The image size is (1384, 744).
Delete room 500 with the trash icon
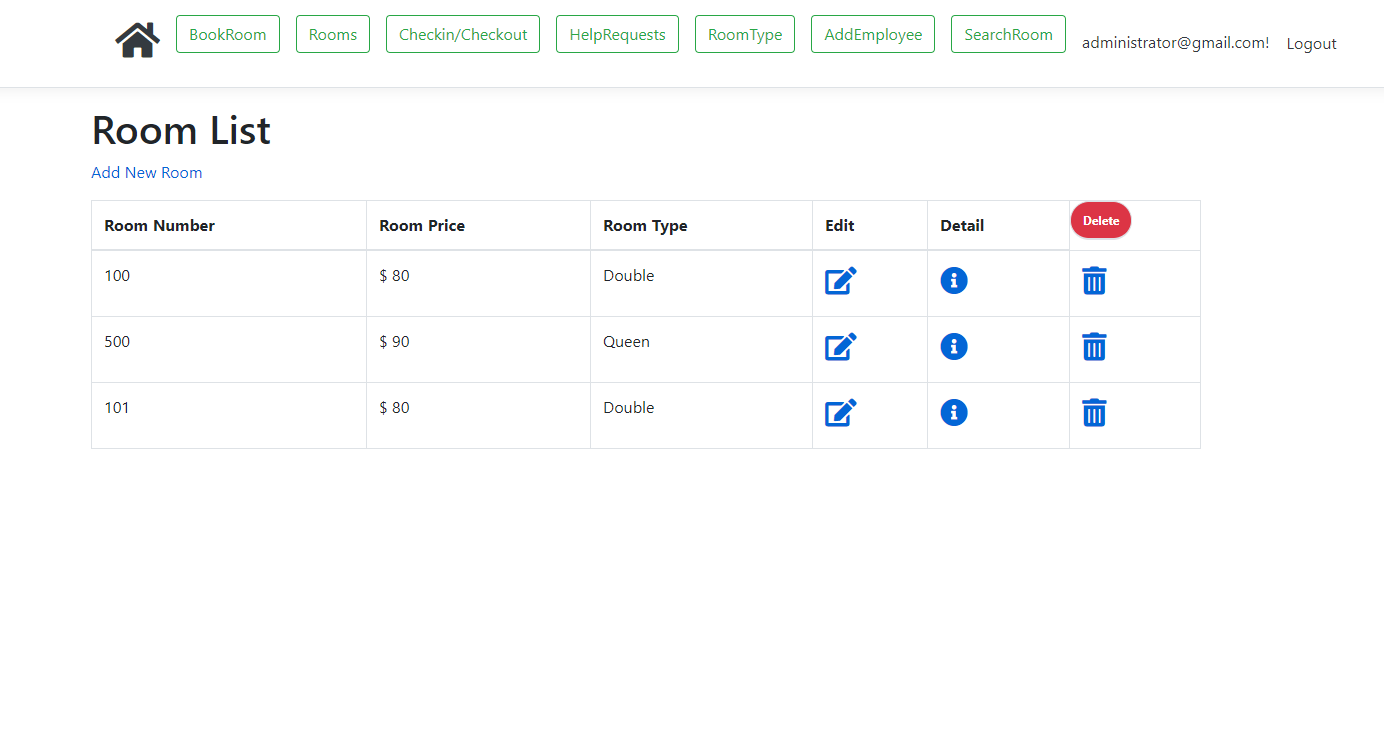click(1094, 347)
